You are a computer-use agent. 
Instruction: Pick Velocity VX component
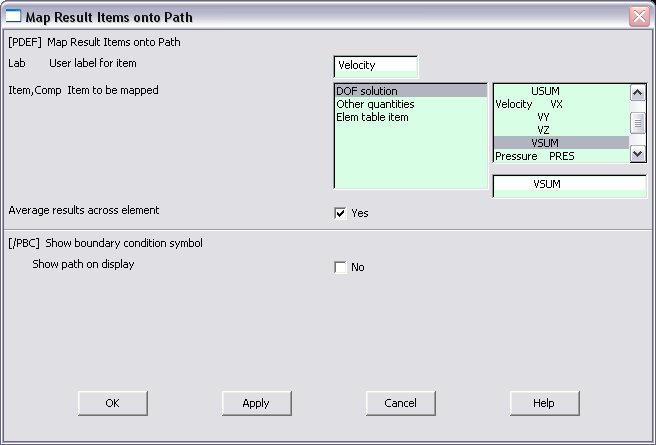pyautogui.click(x=561, y=104)
